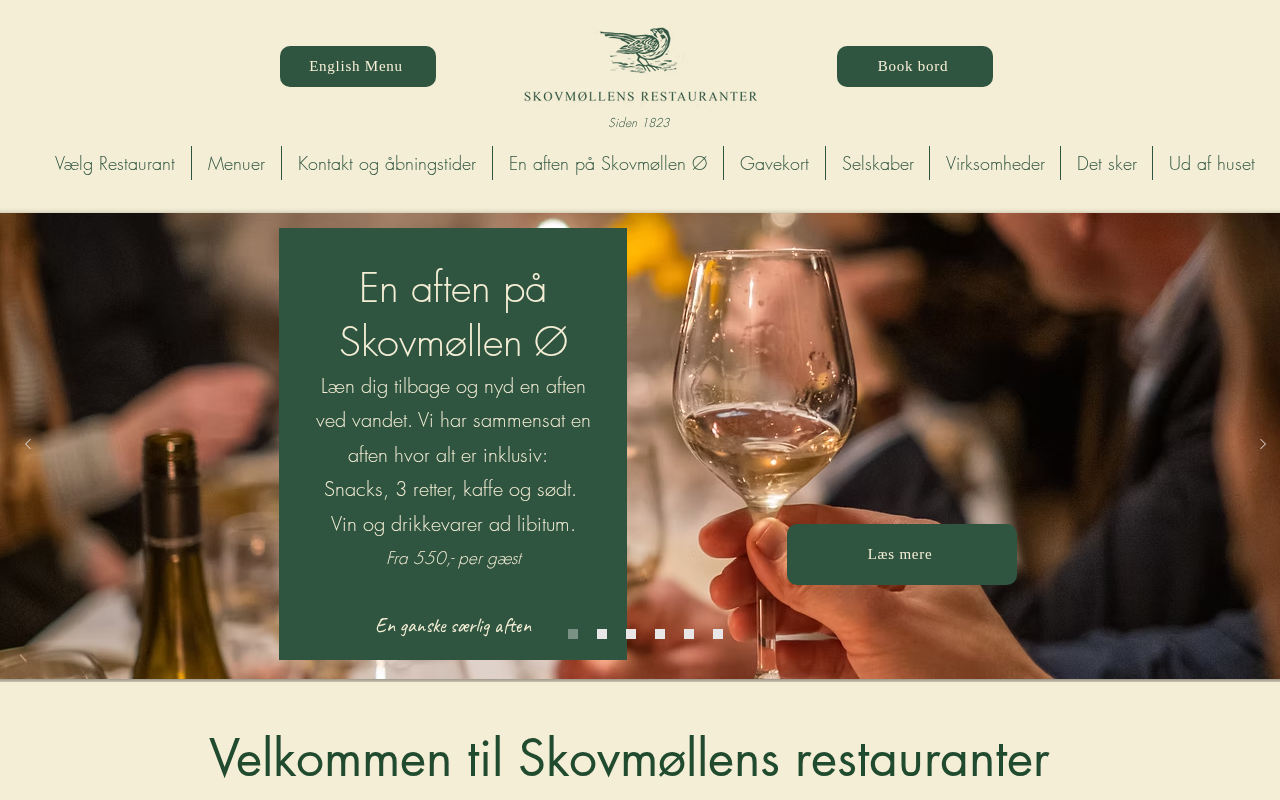Viewport: 1280px width, 800px height.
Task: Click the Book bord button
Action: pos(915,66)
